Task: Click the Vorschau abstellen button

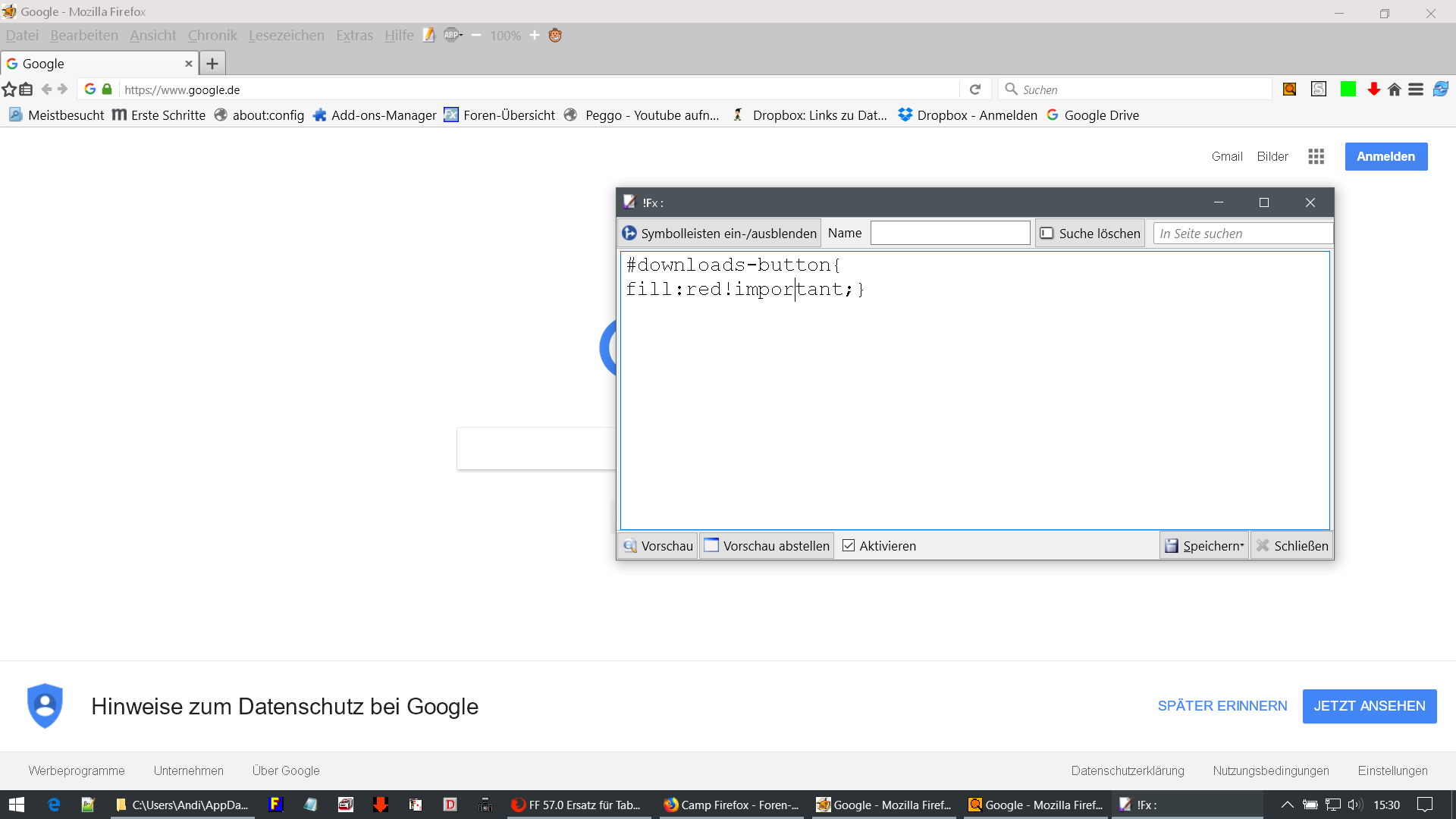Action: (x=767, y=545)
